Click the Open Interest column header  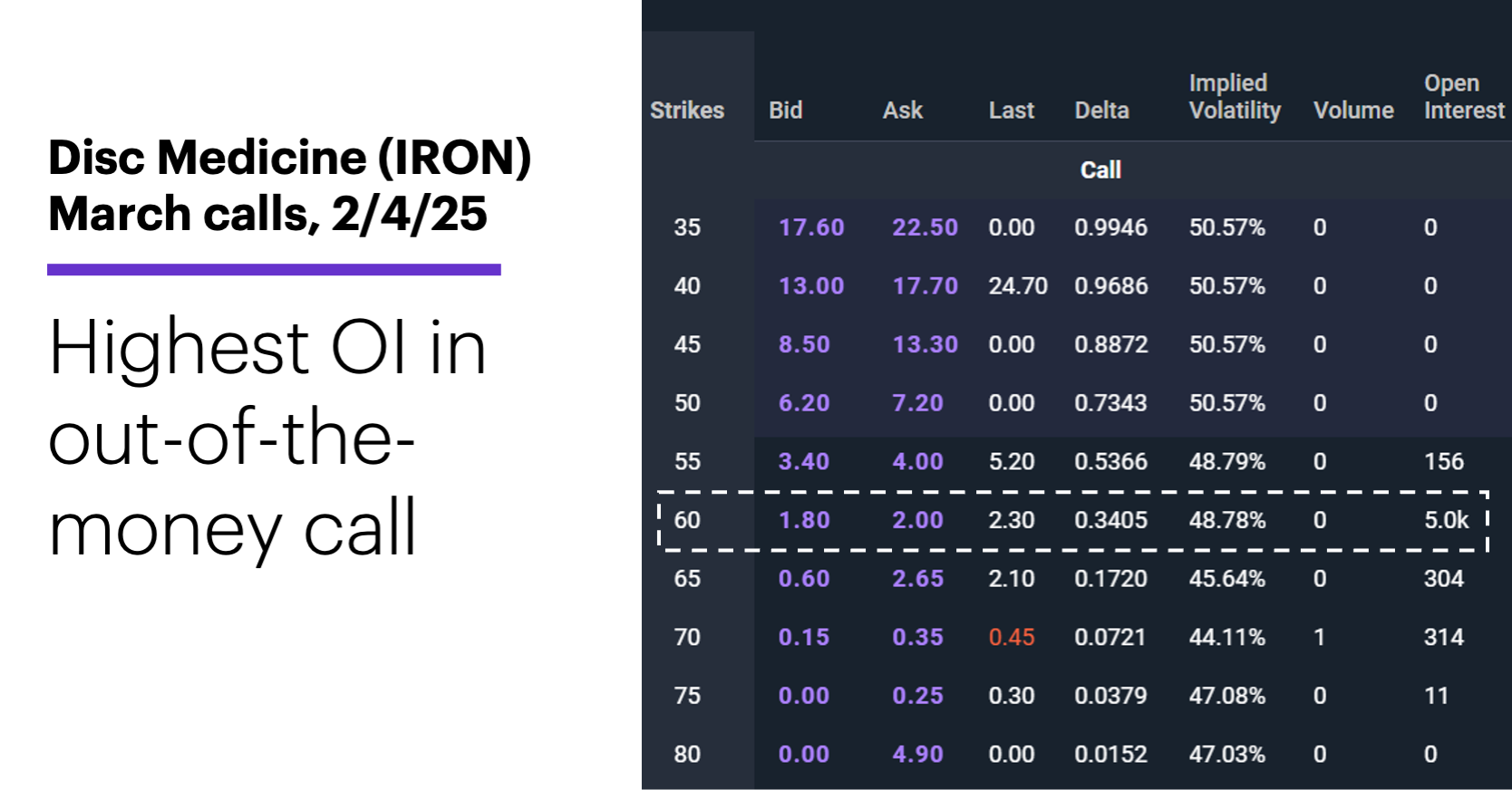[x=1464, y=97]
